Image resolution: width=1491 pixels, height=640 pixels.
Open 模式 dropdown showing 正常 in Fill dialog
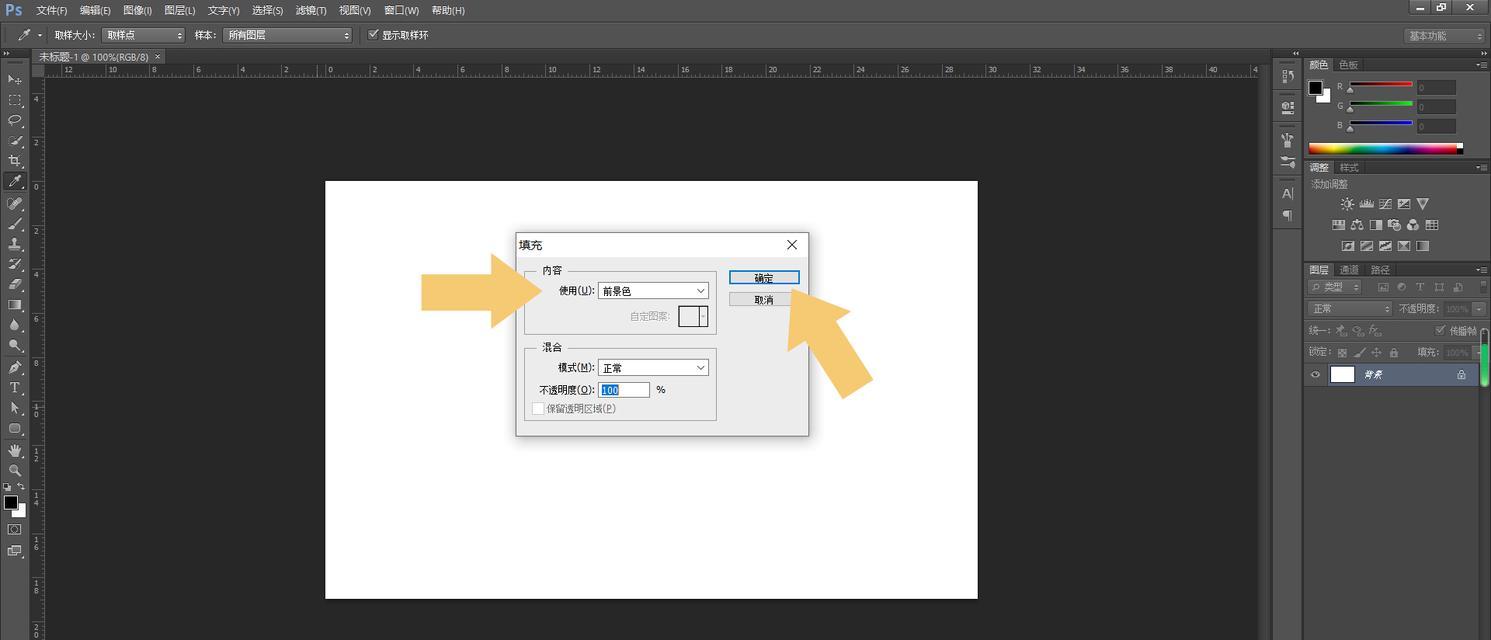click(653, 368)
